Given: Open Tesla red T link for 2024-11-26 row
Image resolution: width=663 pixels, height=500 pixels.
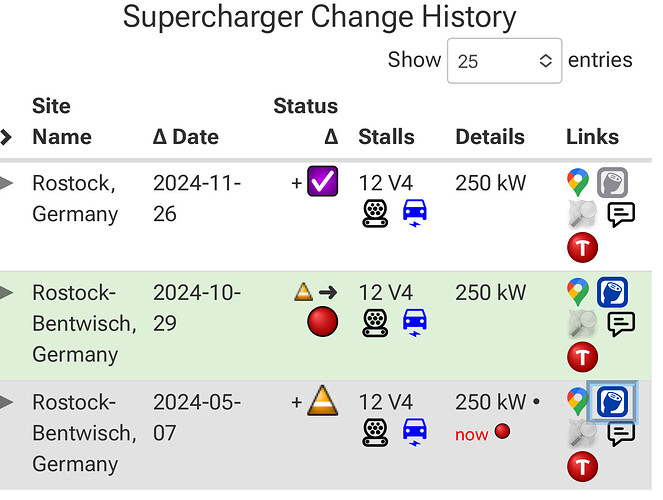Looking at the screenshot, I should point(582,247).
